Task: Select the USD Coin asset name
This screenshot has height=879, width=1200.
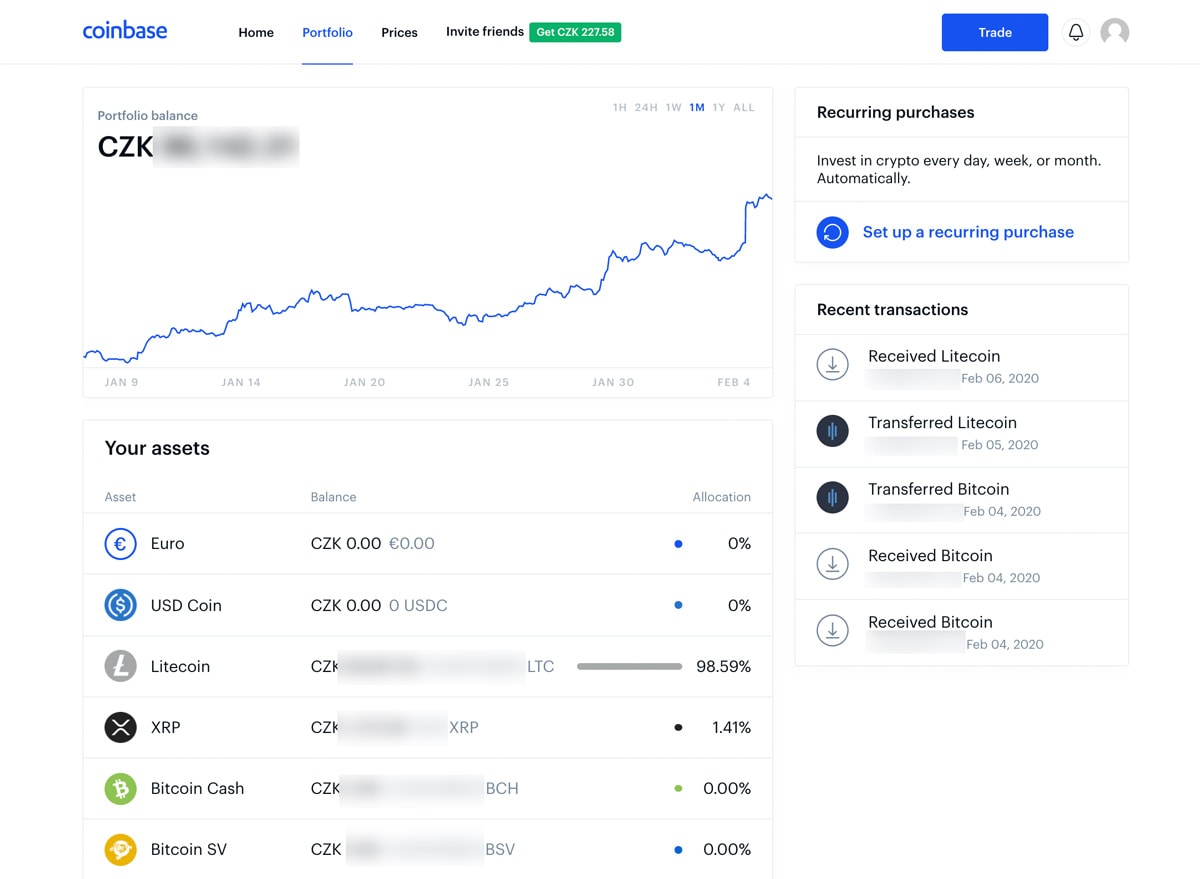Action: coord(186,605)
